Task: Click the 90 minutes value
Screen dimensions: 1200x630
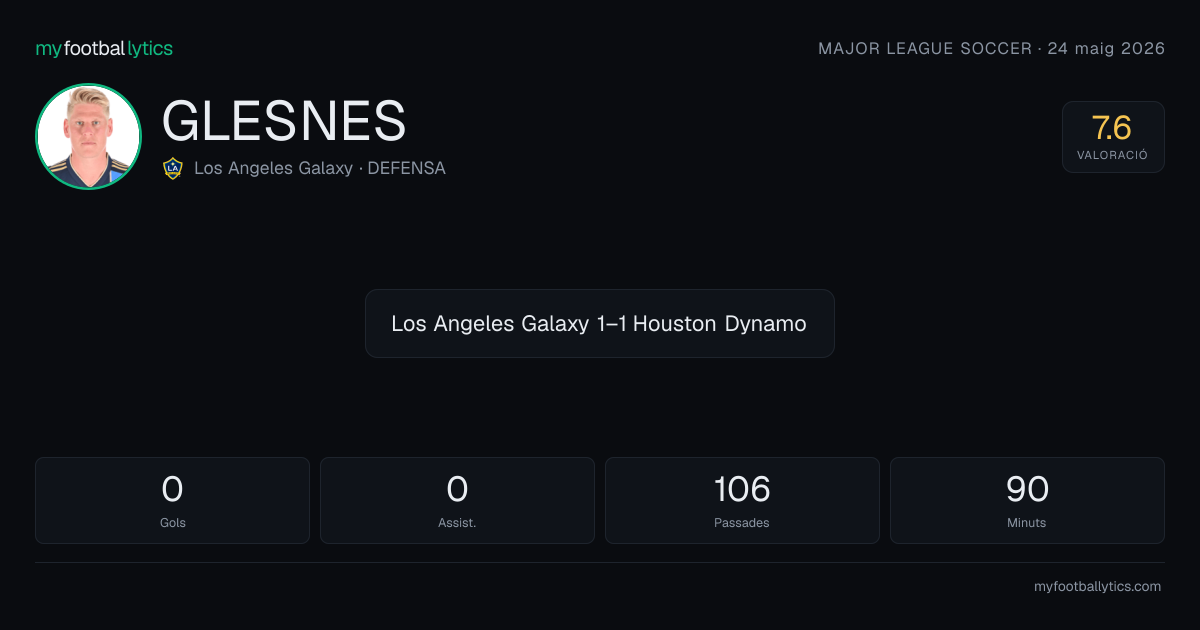Action: pyautogui.click(x=1027, y=489)
